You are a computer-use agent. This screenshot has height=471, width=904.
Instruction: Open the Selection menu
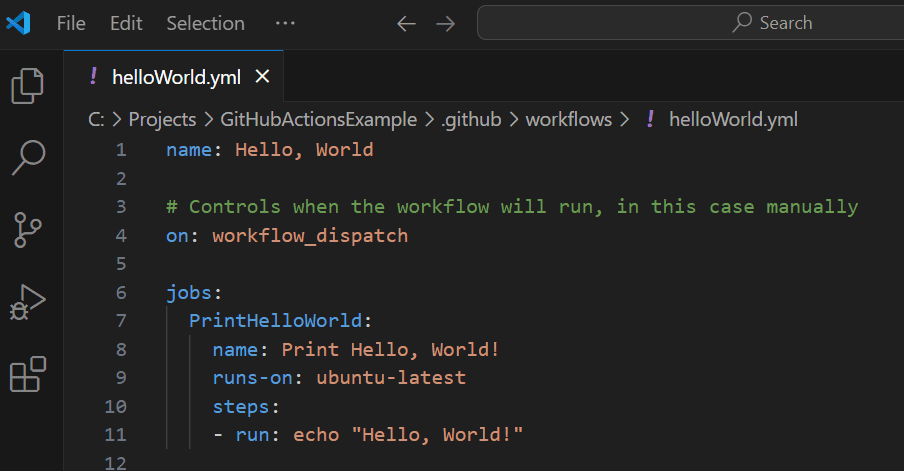click(205, 24)
